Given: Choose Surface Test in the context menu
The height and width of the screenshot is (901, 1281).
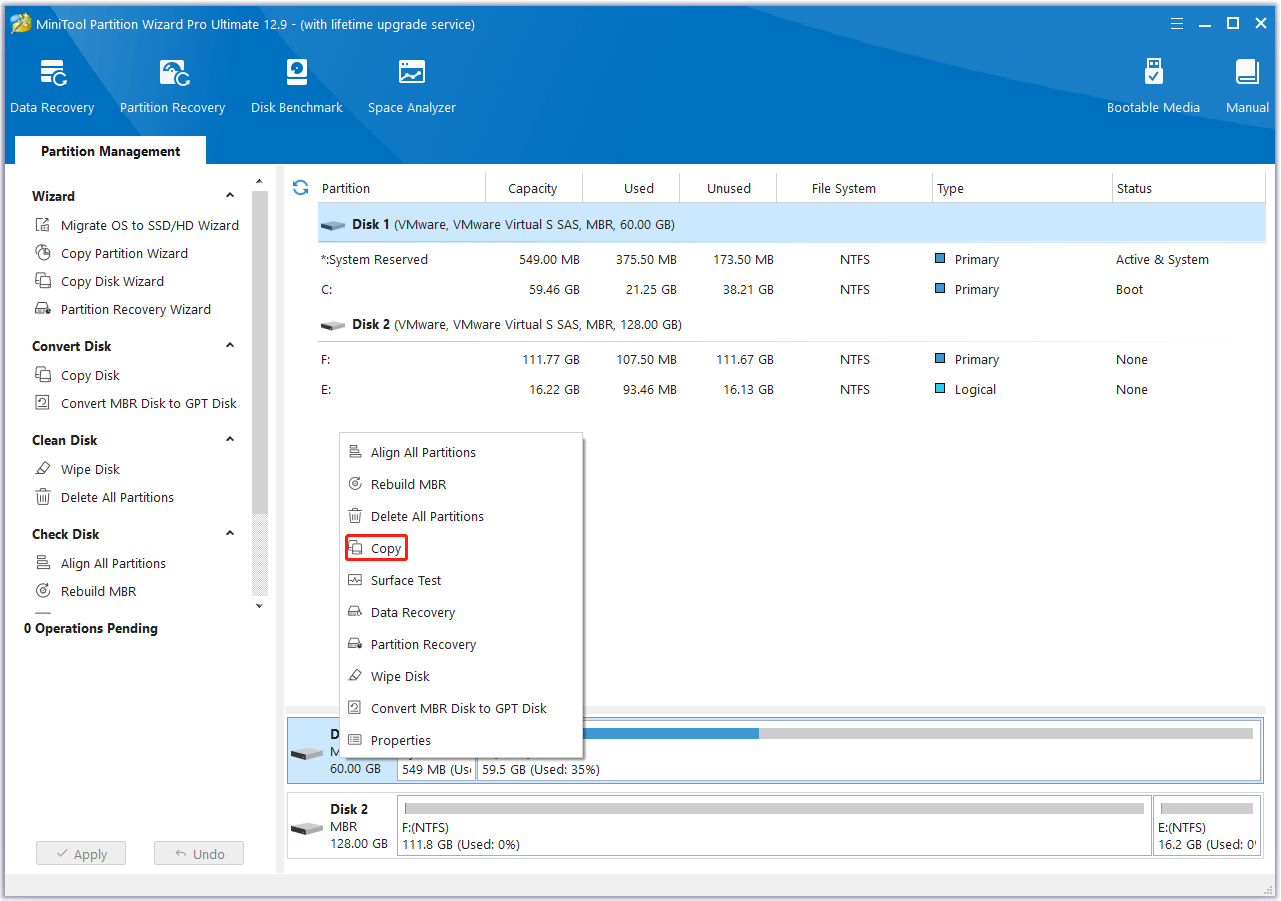Looking at the screenshot, I should click(x=404, y=580).
